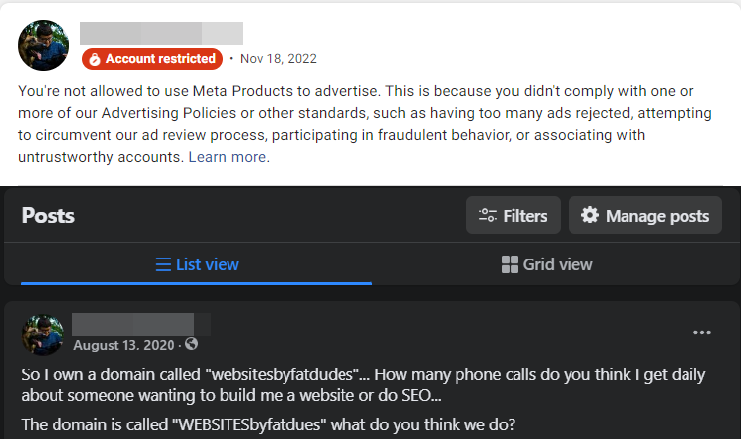Click the Account restricted badge
Screen dimensions: 741x439
point(152,59)
